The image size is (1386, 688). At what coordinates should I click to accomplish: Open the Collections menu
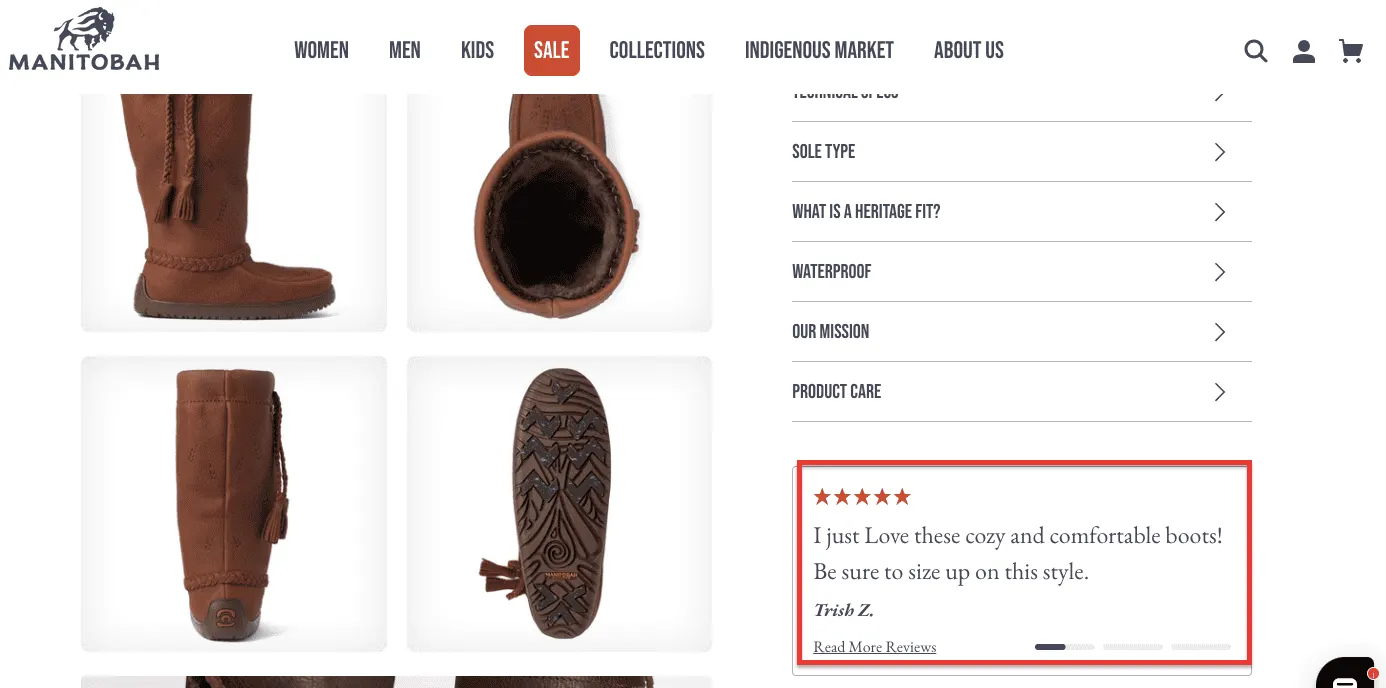656,50
